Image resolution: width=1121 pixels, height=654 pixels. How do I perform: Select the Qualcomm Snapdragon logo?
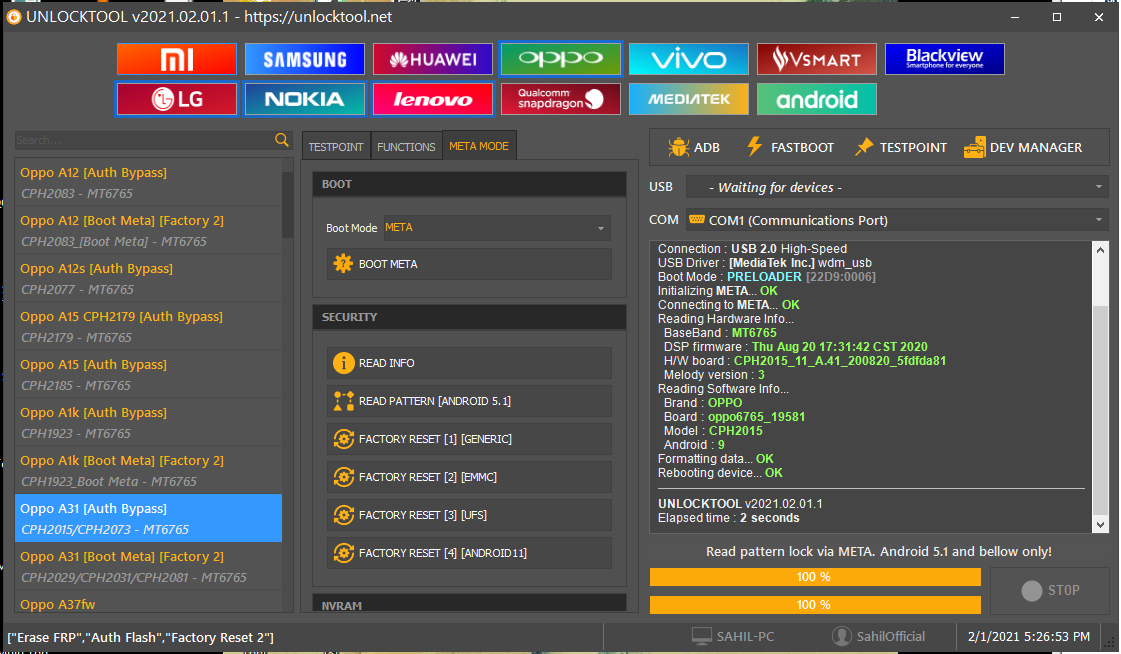click(560, 99)
